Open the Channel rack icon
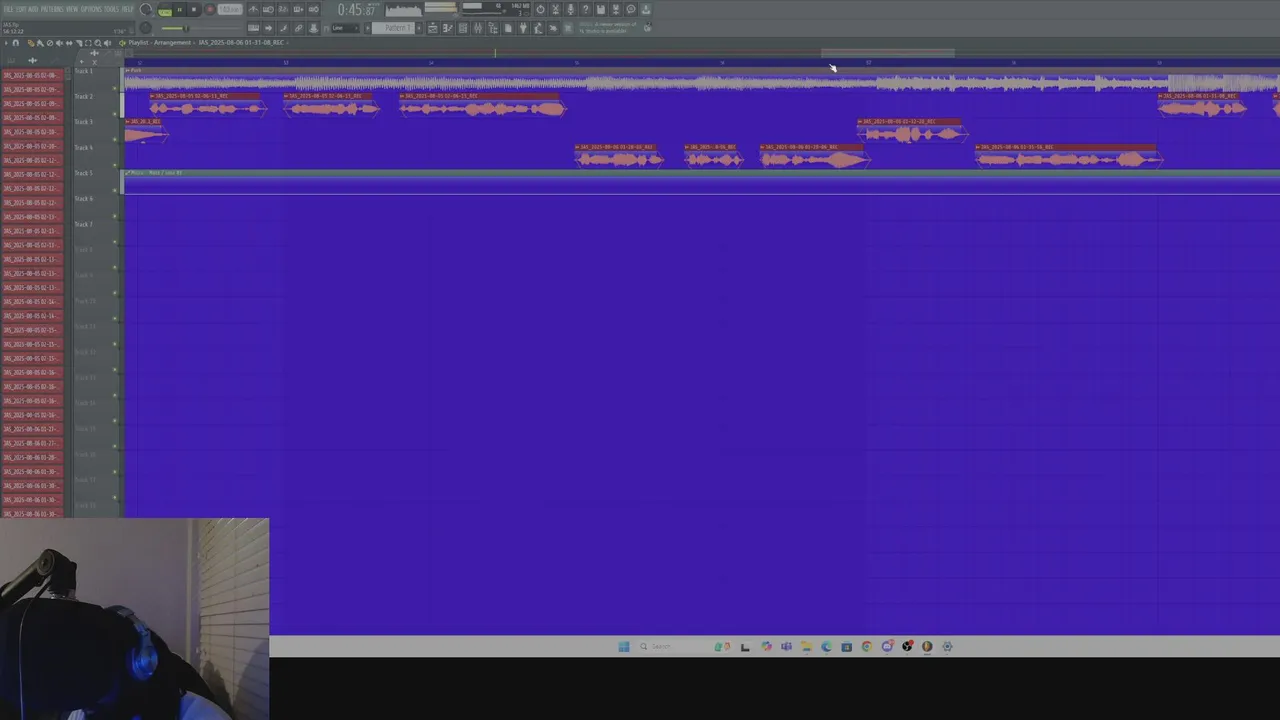This screenshot has width=1280, height=720. (x=463, y=28)
